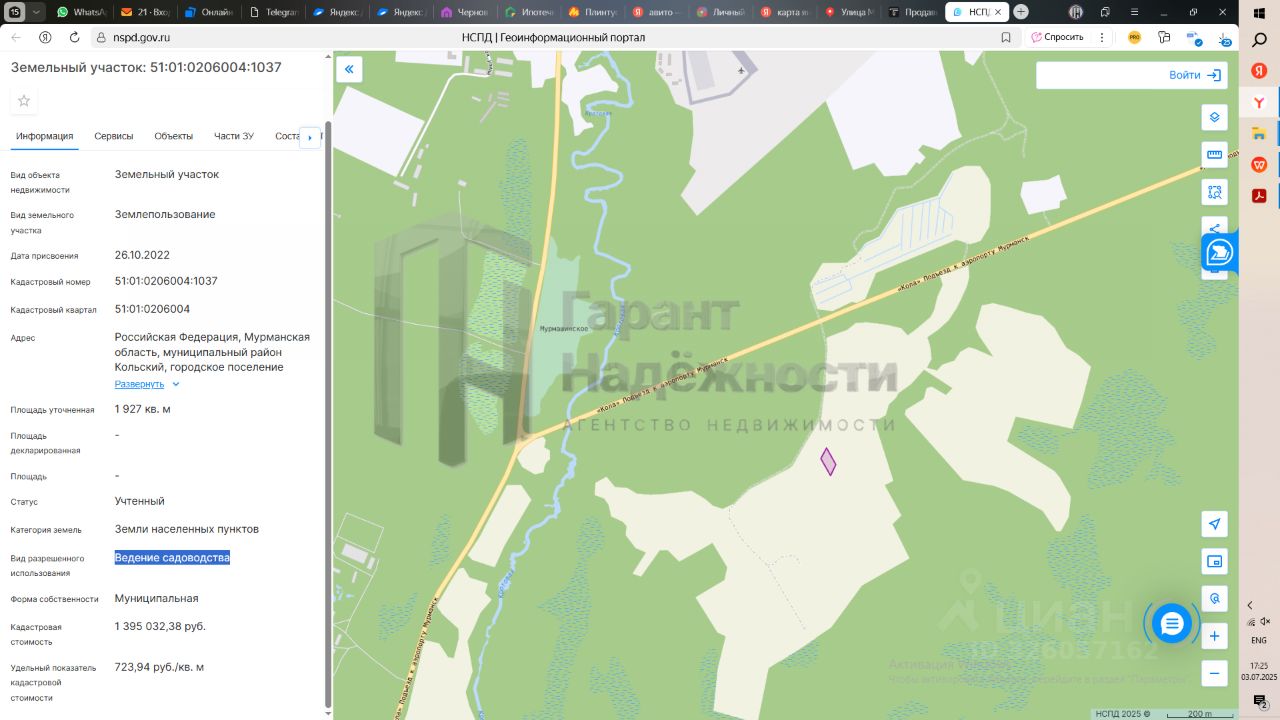Add land plot to favorites star

(24, 101)
